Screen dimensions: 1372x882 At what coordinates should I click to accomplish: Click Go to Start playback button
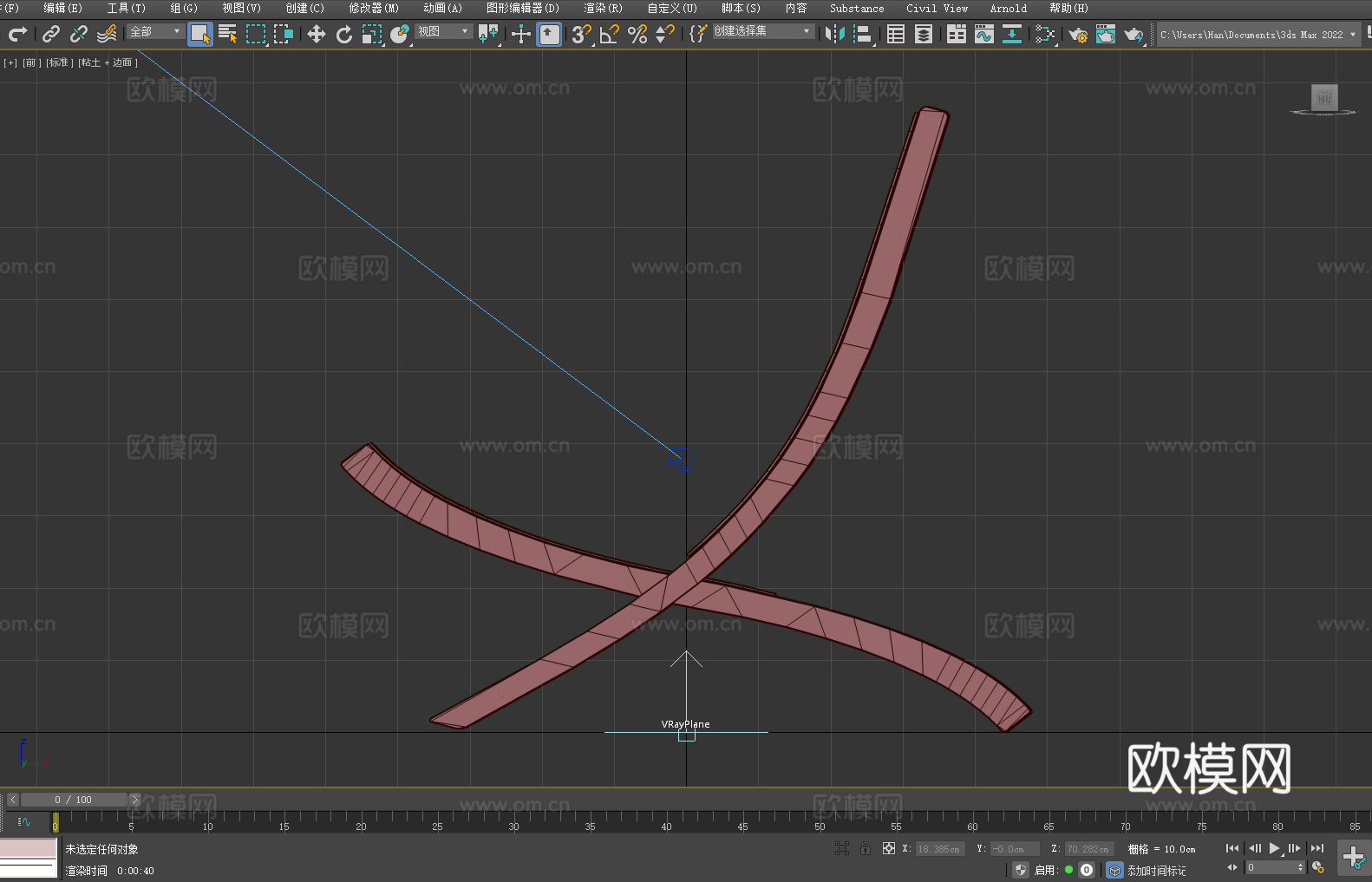tap(1232, 848)
